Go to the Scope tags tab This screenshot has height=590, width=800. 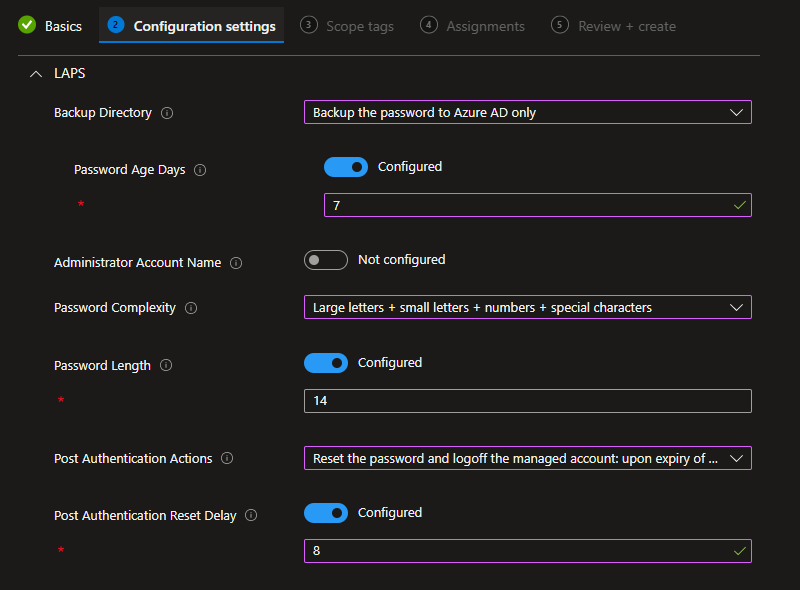[347, 26]
